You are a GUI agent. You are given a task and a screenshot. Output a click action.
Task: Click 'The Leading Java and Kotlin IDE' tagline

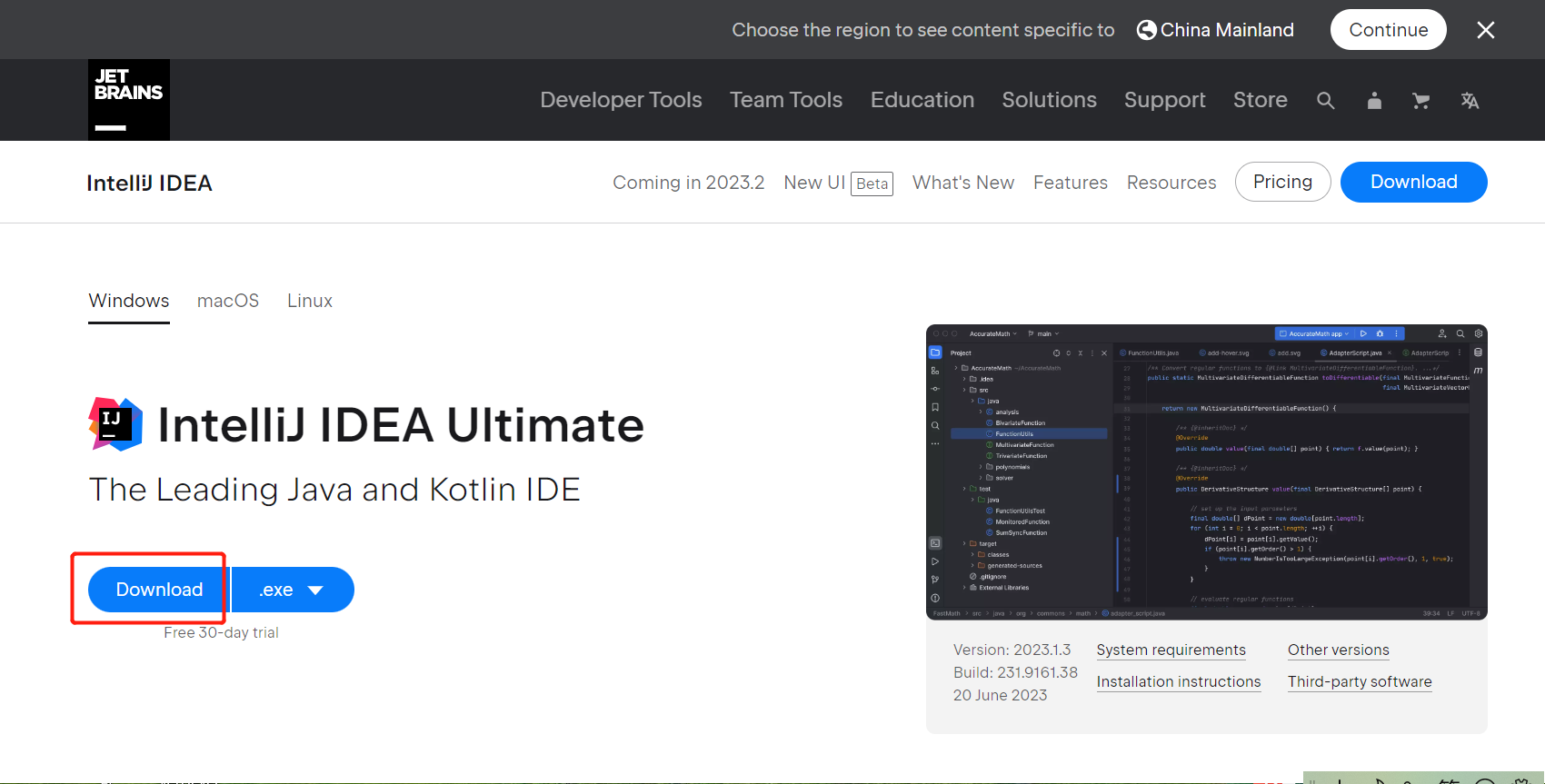point(334,490)
